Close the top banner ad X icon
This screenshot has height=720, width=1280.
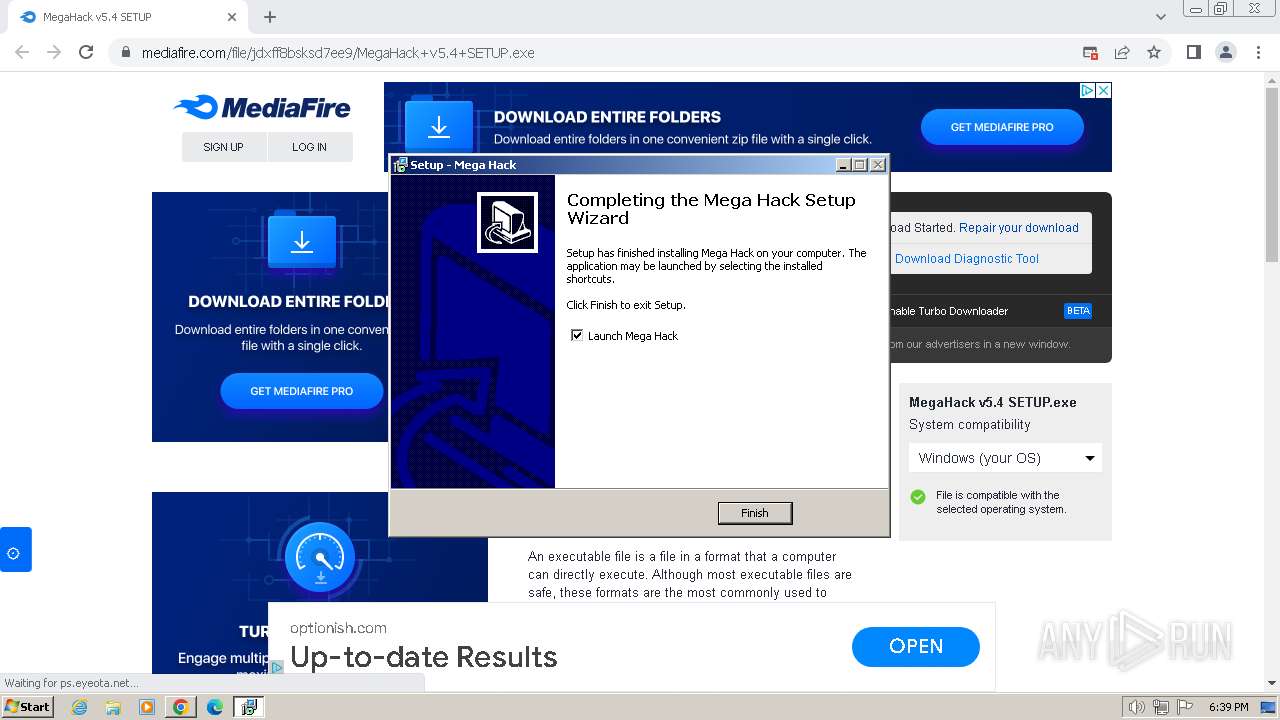click(1104, 90)
